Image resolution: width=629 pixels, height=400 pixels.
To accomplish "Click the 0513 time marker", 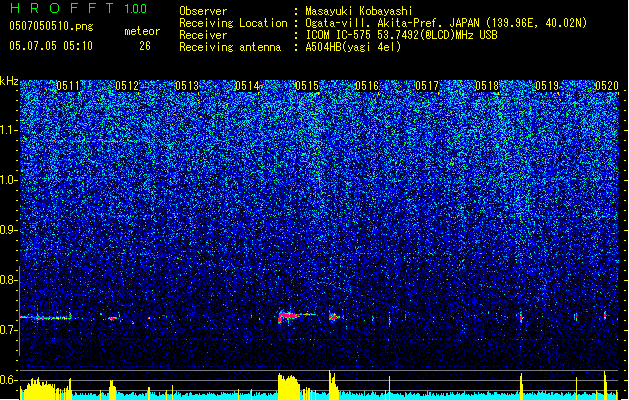I will coord(187,86).
